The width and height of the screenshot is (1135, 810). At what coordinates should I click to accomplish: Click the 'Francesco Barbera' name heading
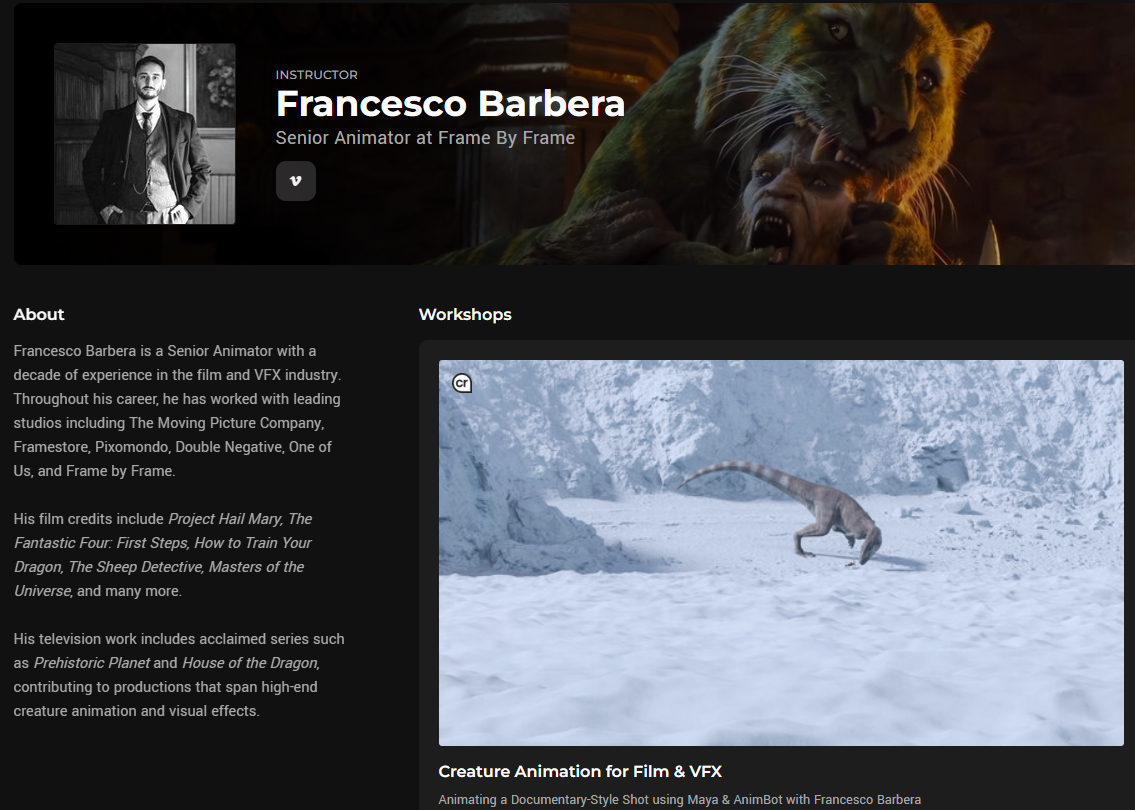[x=450, y=104]
